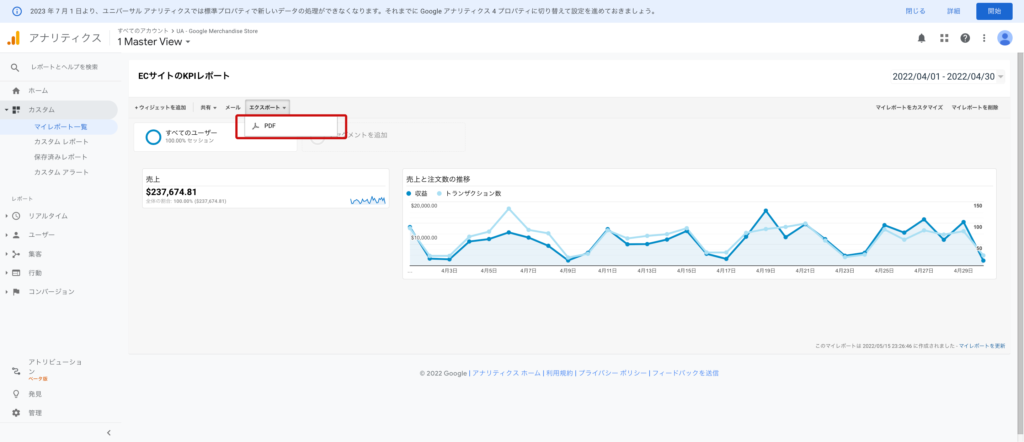Expand the 集客 section arrow
The width and height of the screenshot is (1024, 442).
(x=7, y=253)
